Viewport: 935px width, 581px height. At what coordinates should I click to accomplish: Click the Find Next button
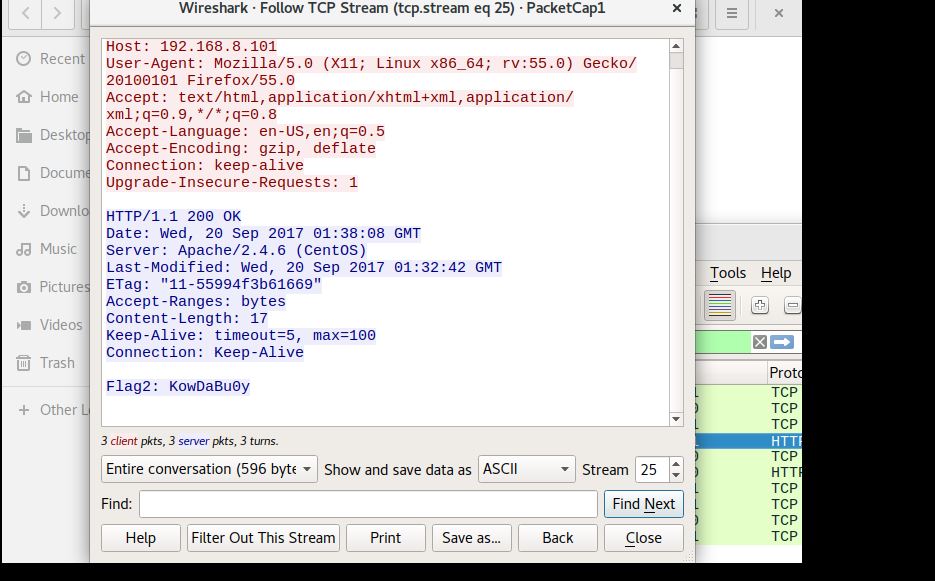643,504
